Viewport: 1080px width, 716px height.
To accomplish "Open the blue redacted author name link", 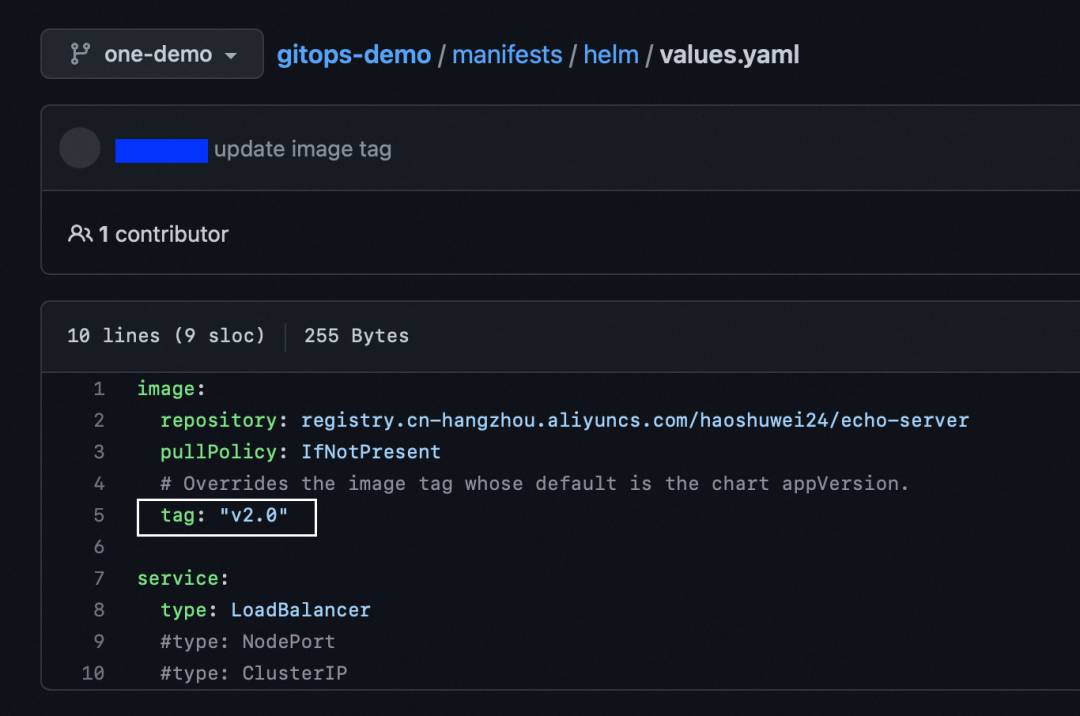I will pos(161,151).
